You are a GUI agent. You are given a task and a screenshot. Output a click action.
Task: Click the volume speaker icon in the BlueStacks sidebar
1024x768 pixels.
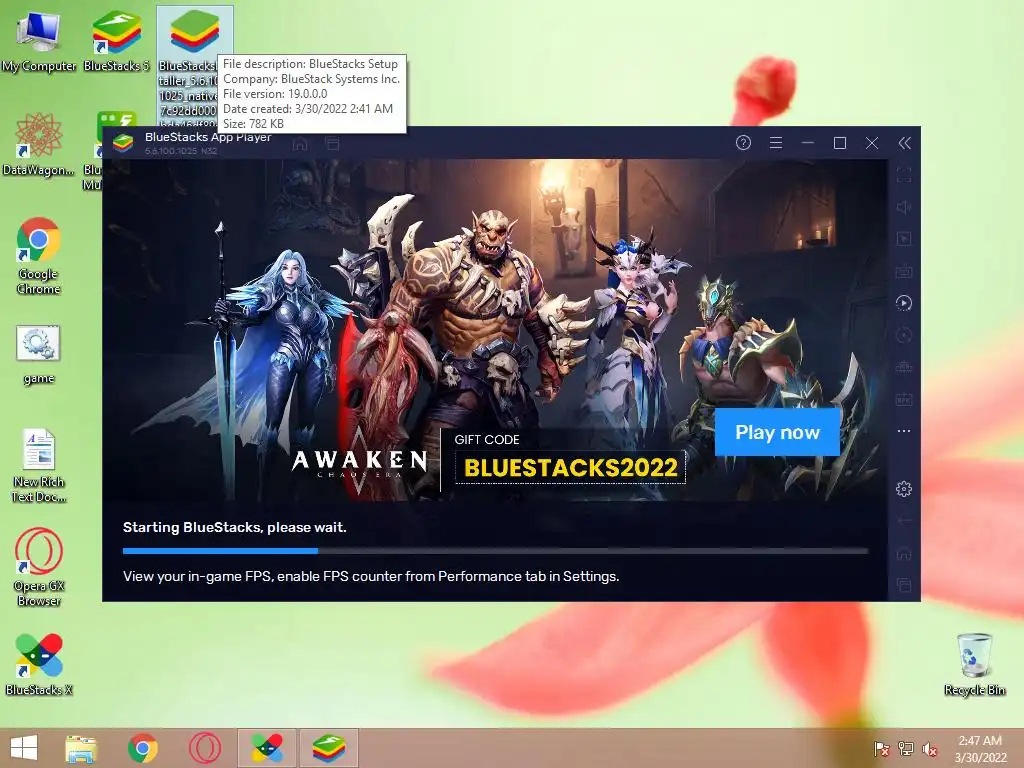904,207
